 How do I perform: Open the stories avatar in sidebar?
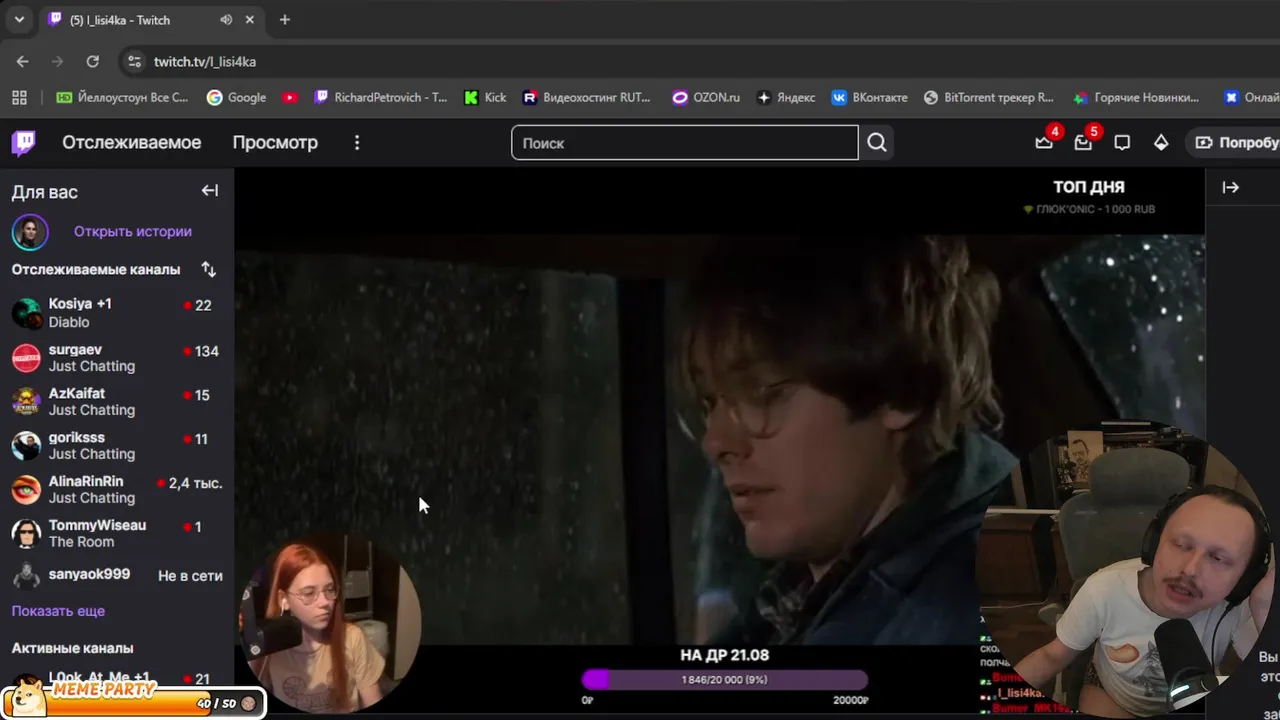click(x=30, y=232)
